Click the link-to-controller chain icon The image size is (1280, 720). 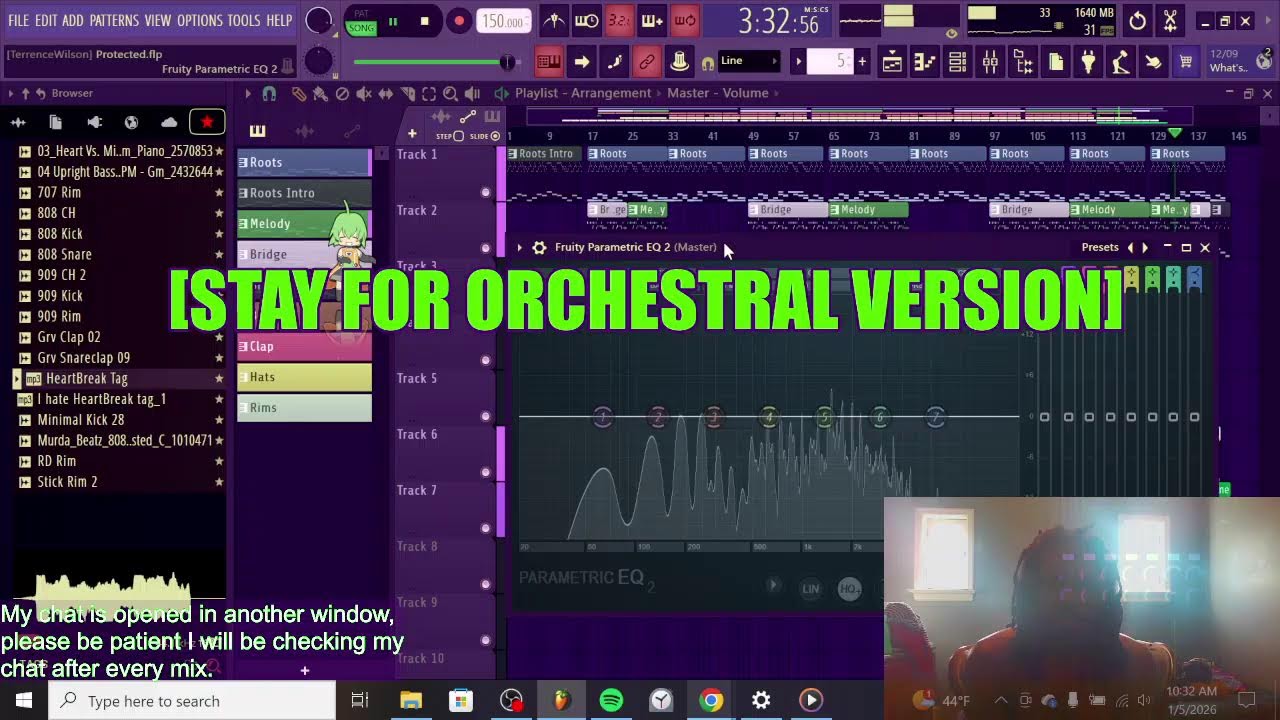click(647, 62)
